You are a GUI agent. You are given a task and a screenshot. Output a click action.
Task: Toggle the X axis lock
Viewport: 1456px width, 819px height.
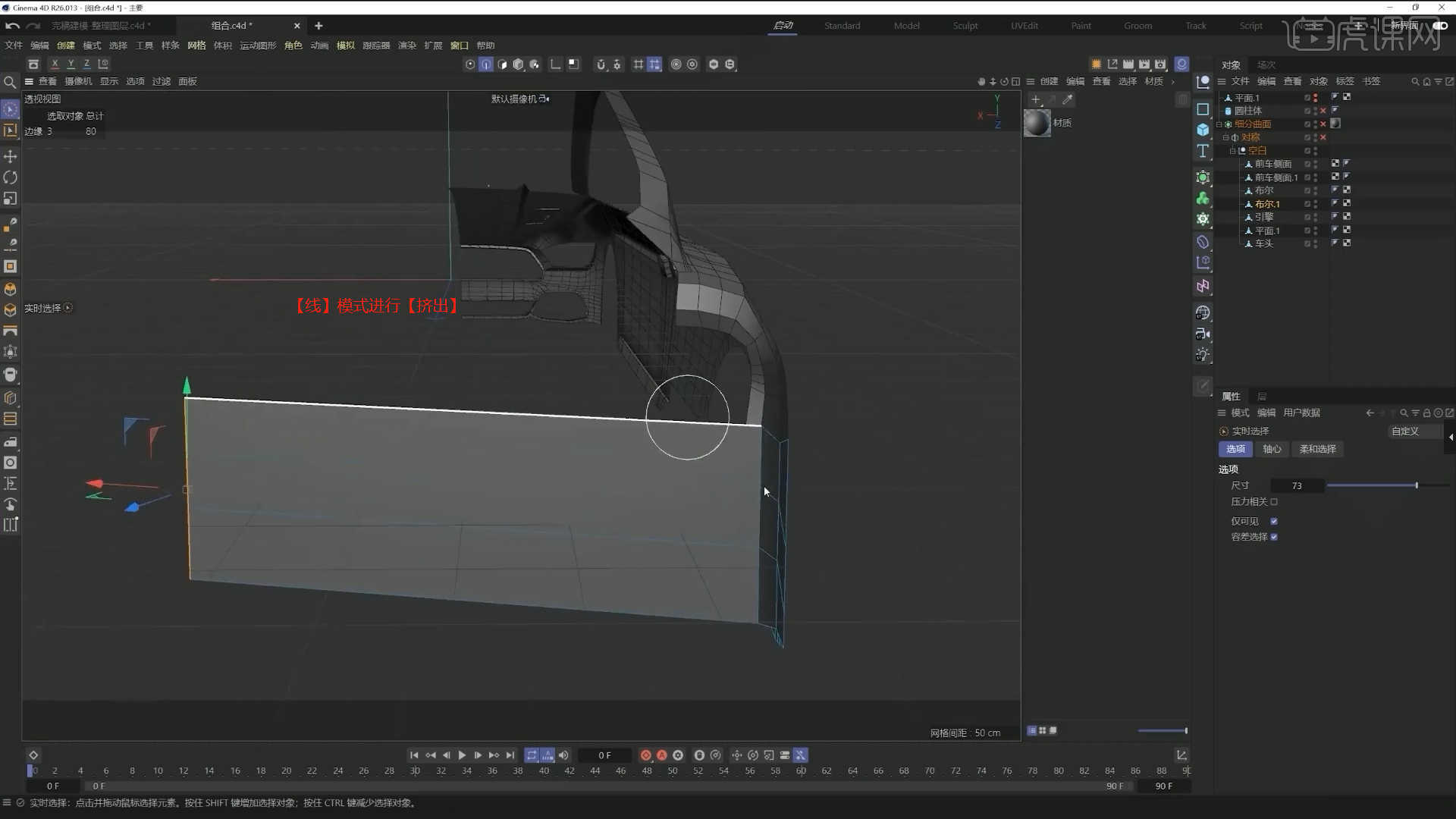(55, 64)
